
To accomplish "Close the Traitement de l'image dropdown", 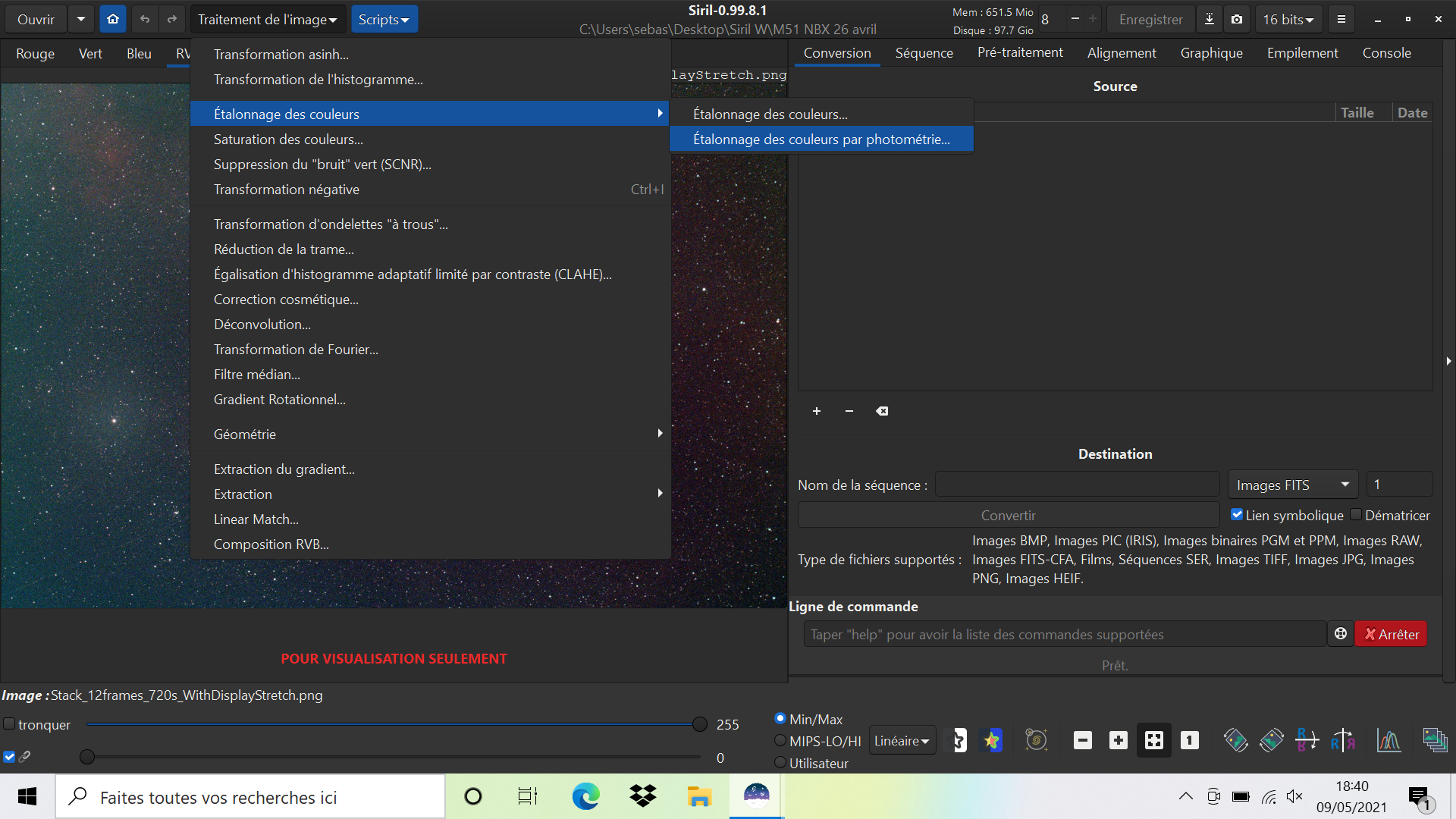I will click(x=268, y=19).
